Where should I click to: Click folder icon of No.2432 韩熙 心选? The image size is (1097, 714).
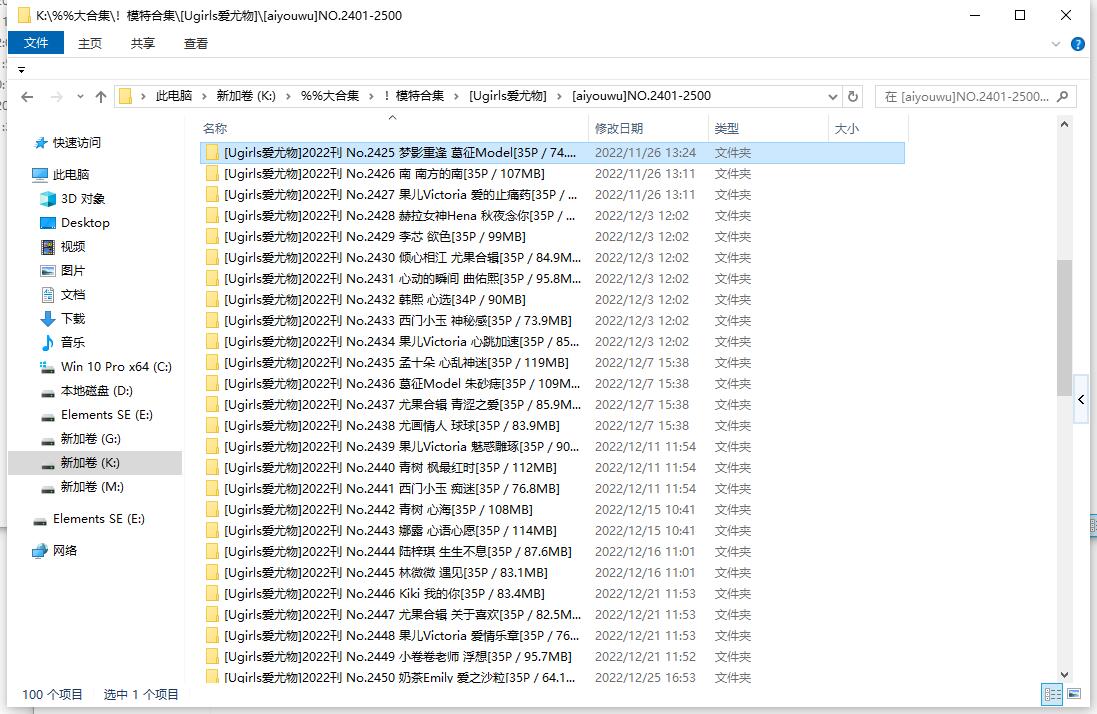pyautogui.click(x=213, y=299)
